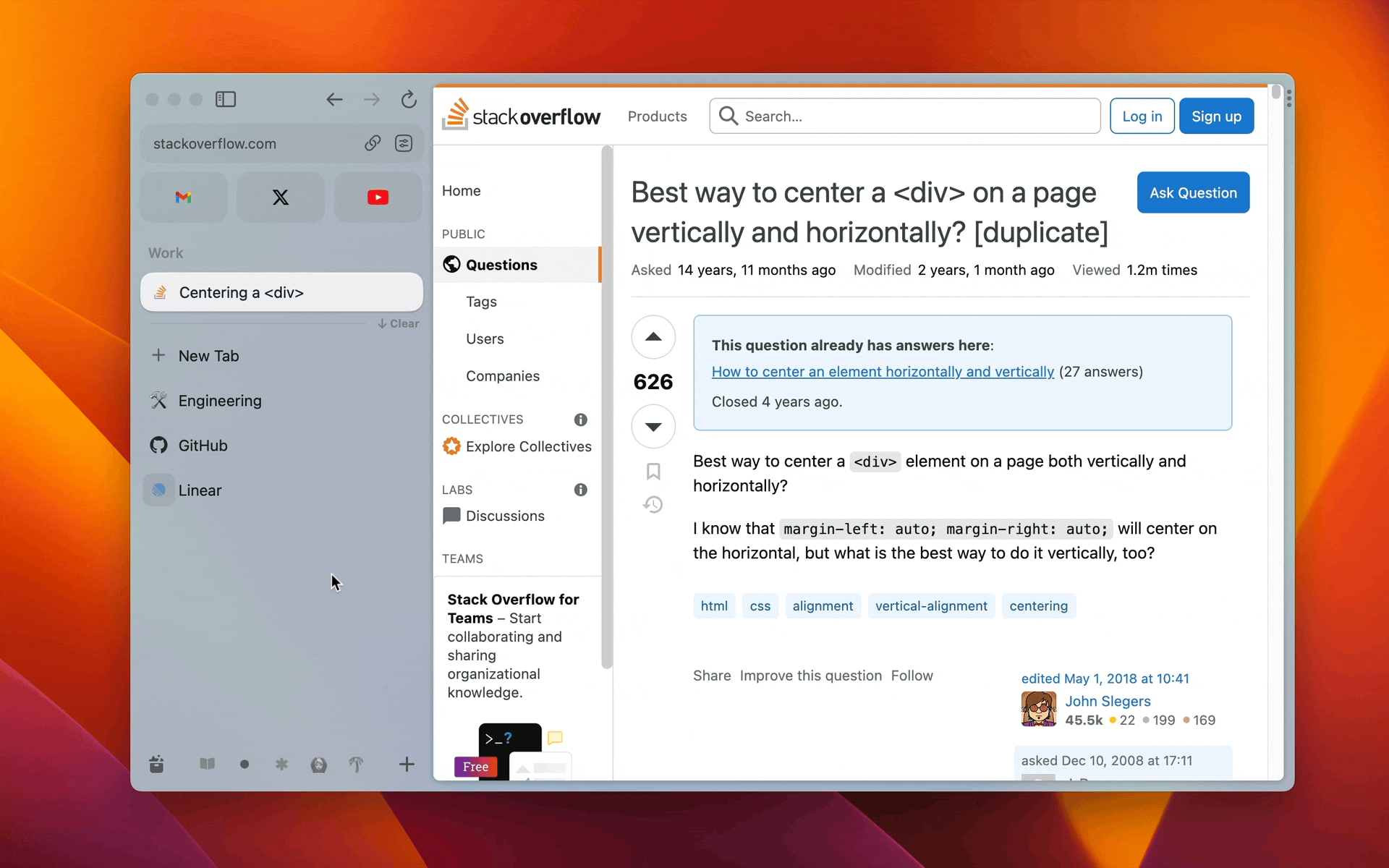This screenshot has width=1389, height=868.
Task: Upvote the question
Action: [653, 337]
